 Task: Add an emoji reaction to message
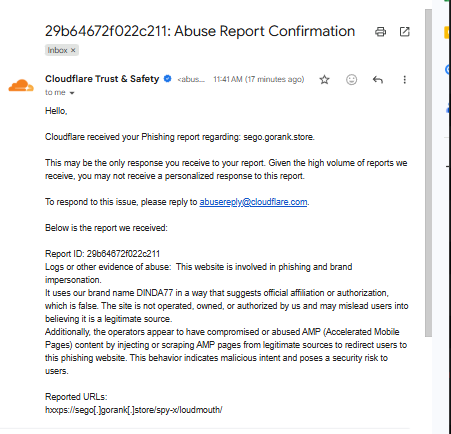[x=351, y=80]
